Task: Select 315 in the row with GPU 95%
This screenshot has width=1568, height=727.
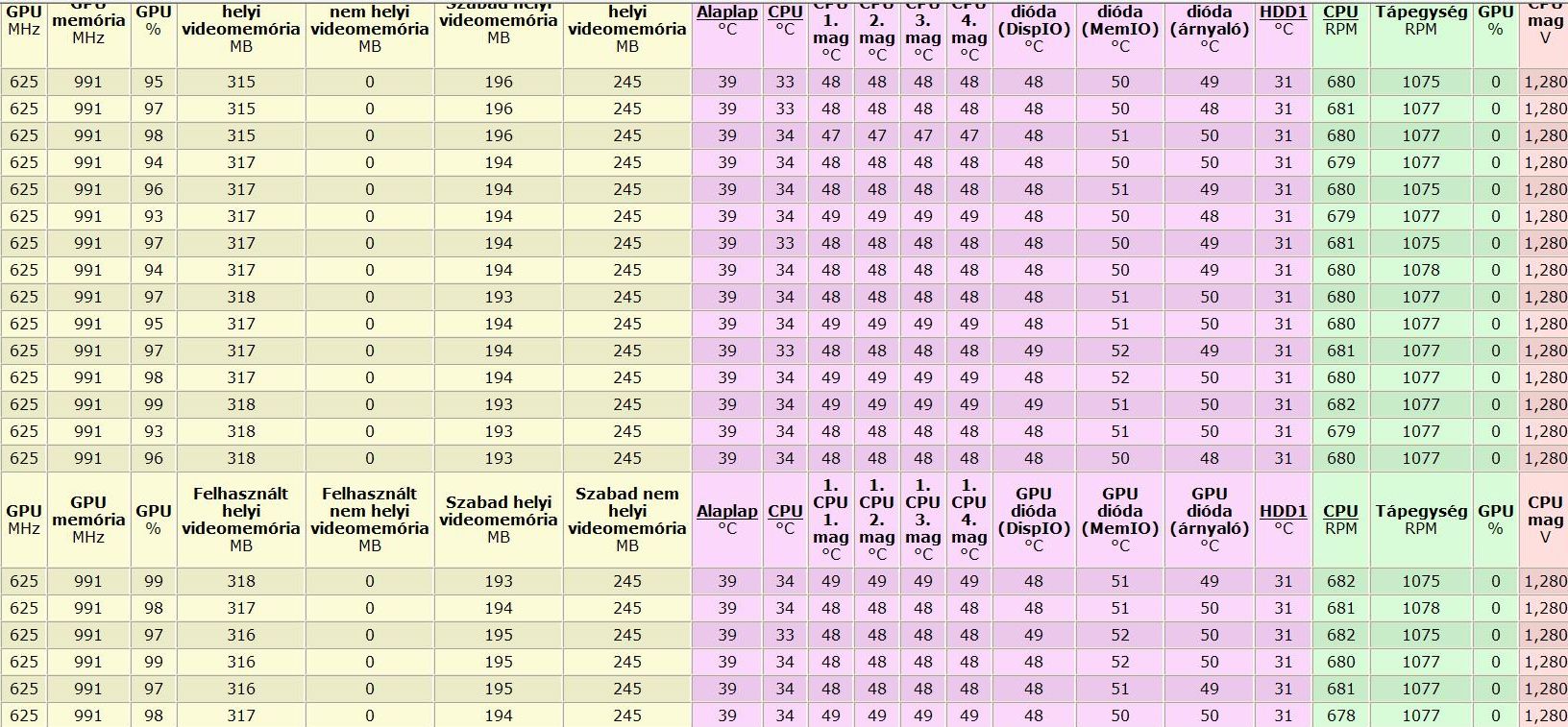Action: [241, 82]
